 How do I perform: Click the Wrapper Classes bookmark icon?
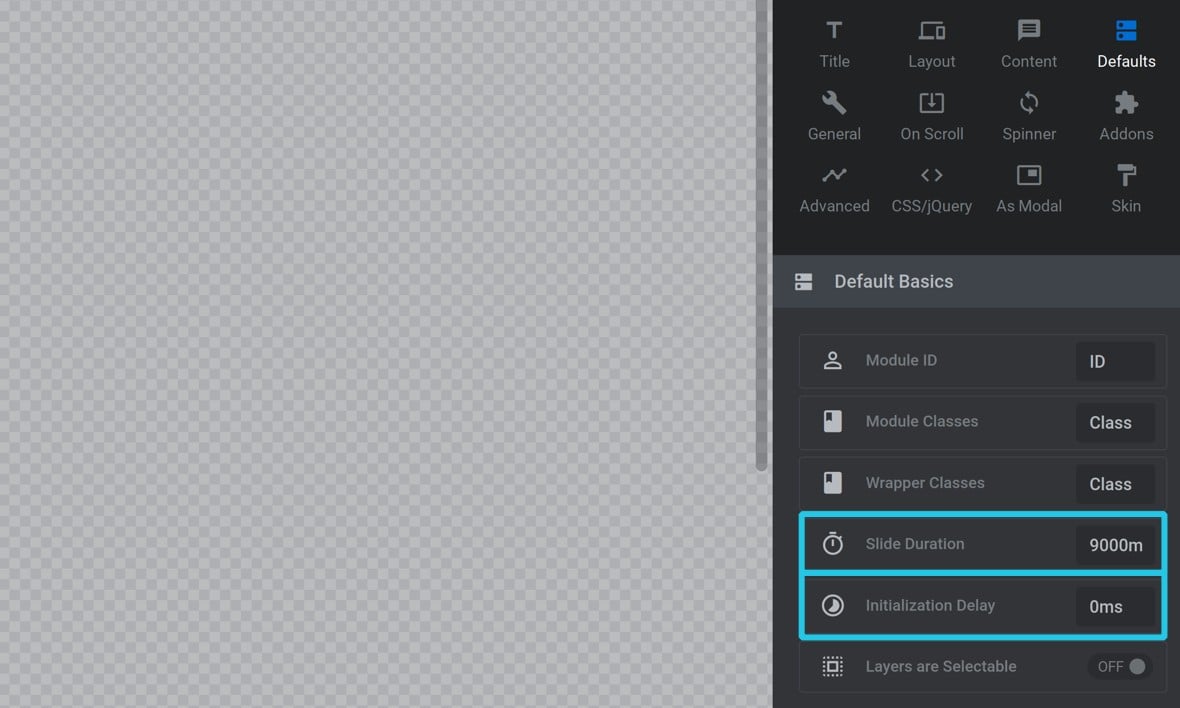(x=832, y=483)
